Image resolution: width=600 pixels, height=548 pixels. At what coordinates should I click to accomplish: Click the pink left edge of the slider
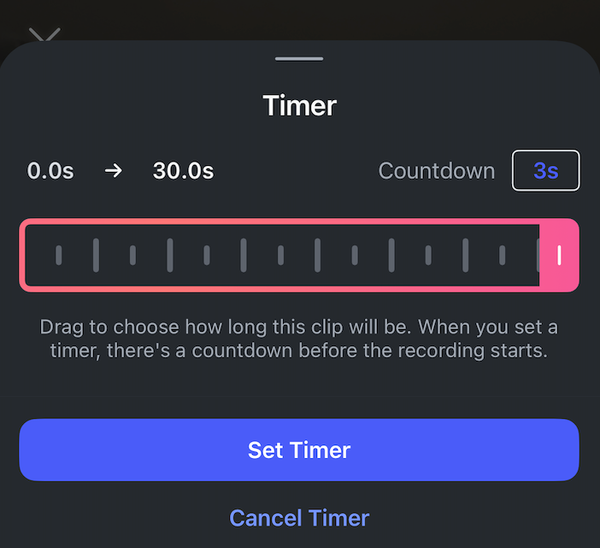pos(23,255)
